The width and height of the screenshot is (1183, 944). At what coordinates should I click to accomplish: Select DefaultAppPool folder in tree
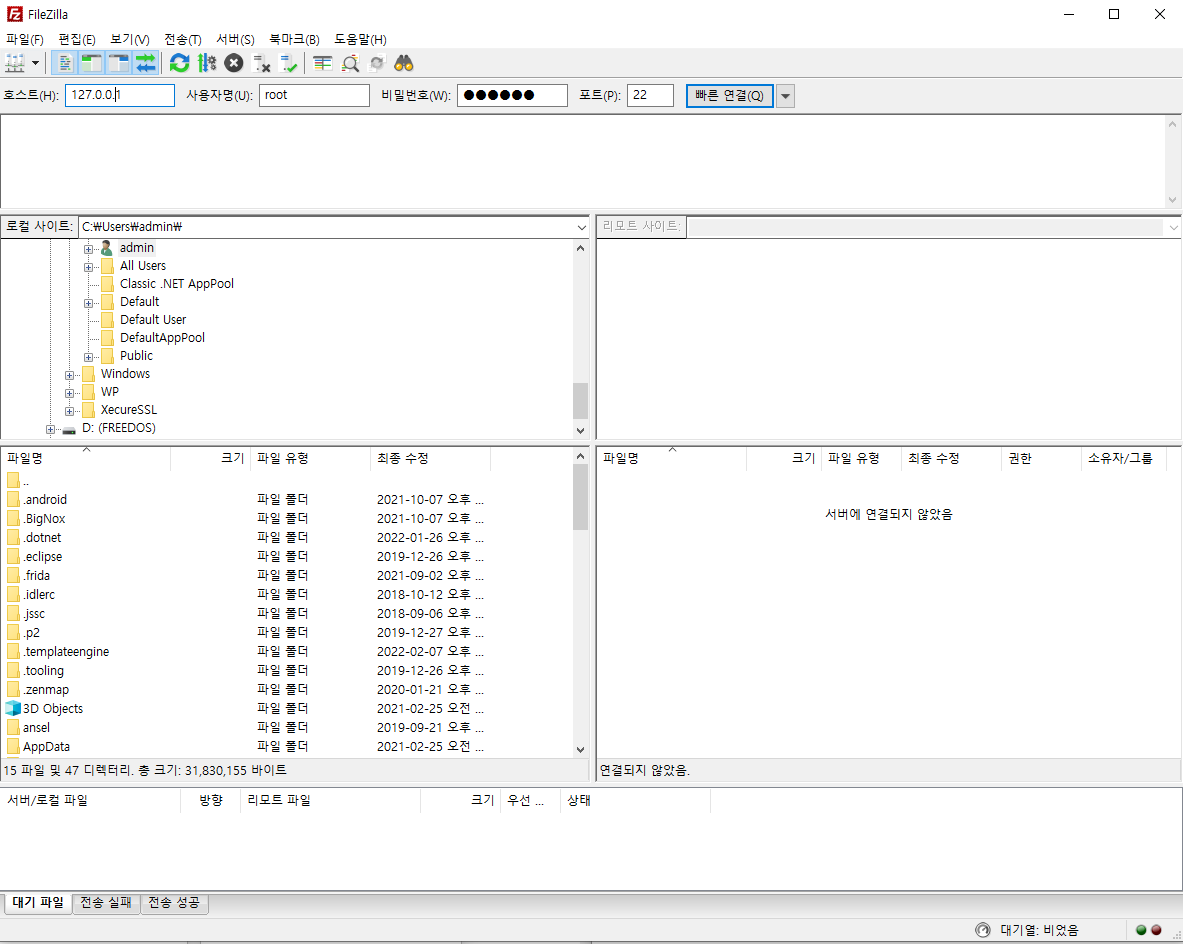pyautogui.click(x=162, y=337)
